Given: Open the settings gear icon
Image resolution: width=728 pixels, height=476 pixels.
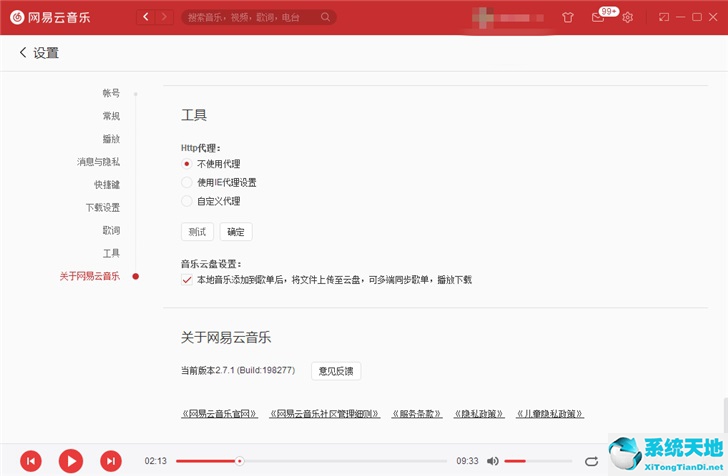Looking at the screenshot, I should [x=628, y=18].
